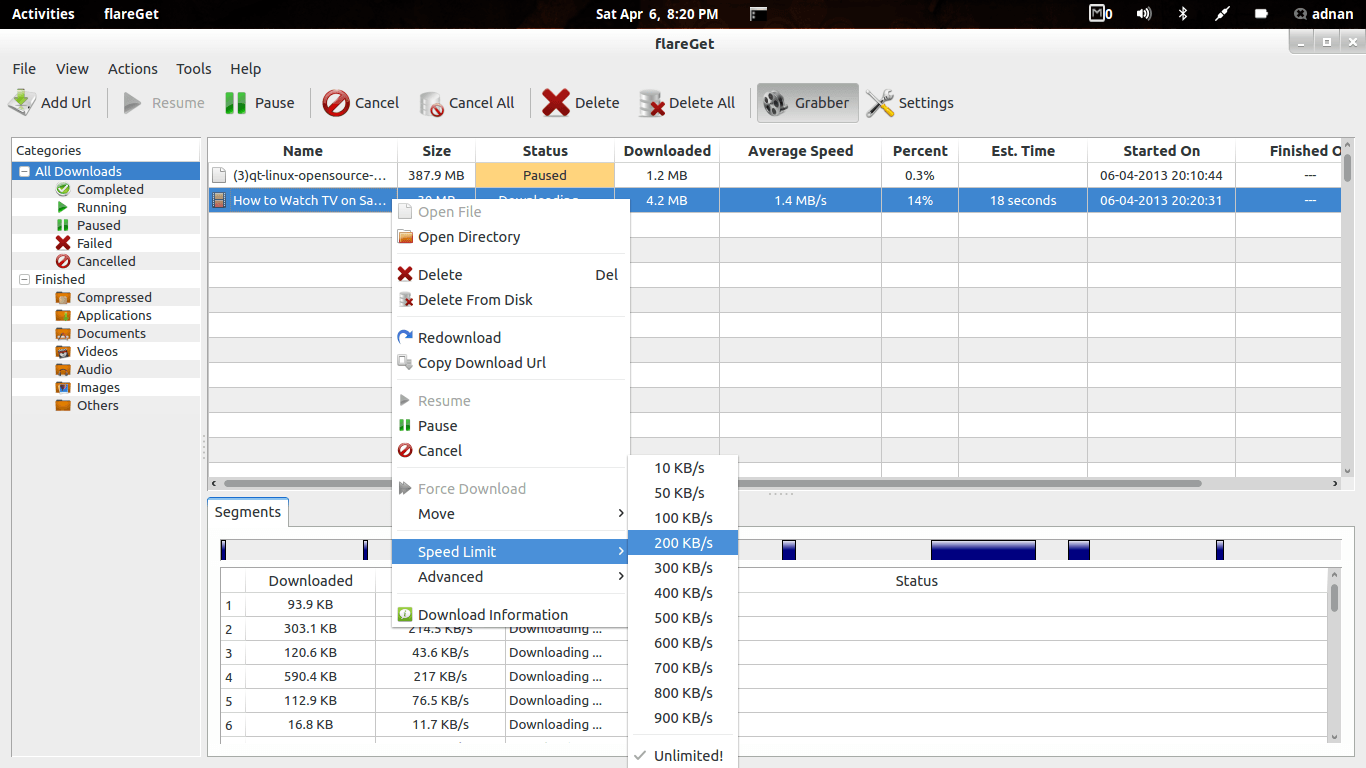Set speed limit to 200 KB/s

point(683,543)
